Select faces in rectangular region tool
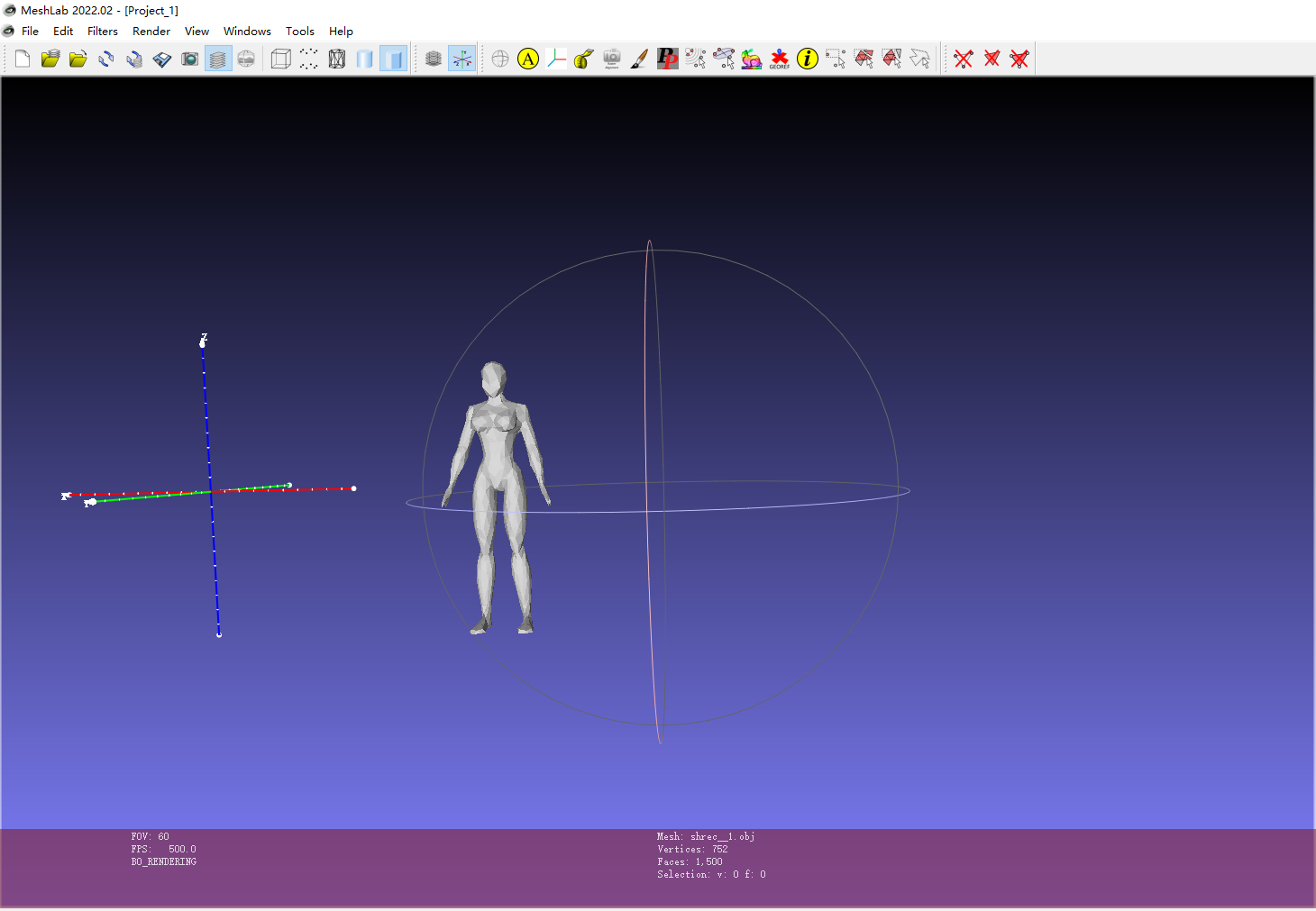Image resolution: width=1316 pixels, height=911 pixels. (x=864, y=59)
